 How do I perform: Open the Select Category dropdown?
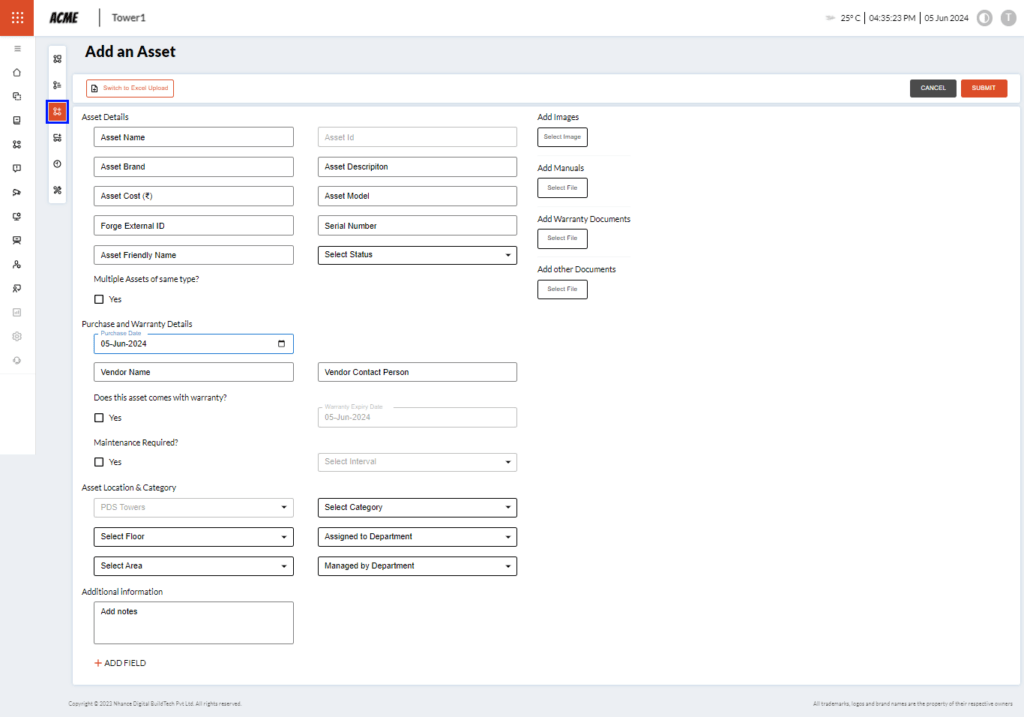(417, 507)
